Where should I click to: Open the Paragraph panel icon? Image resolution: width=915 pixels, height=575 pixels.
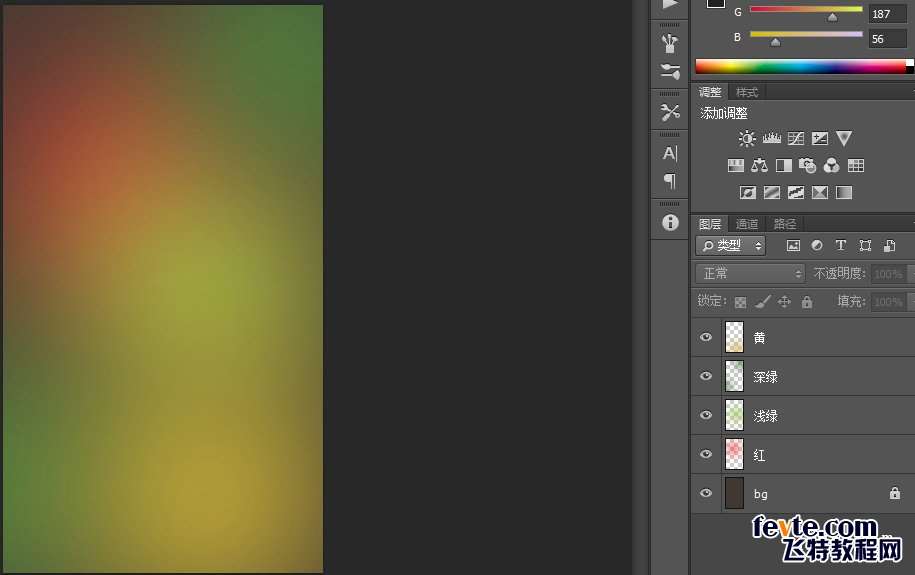[670, 181]
